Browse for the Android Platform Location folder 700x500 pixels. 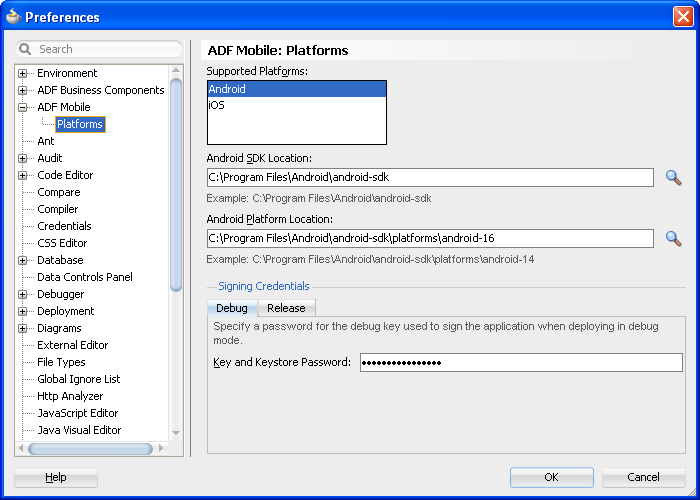[673, 239]
